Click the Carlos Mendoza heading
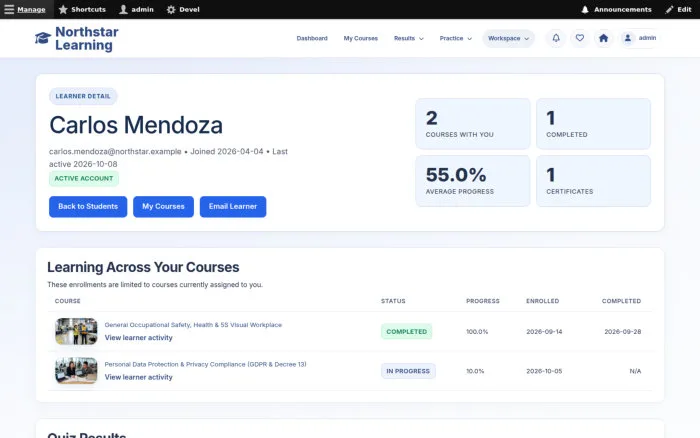The height and width of the screenshot is (438, 700). point(136,125)
